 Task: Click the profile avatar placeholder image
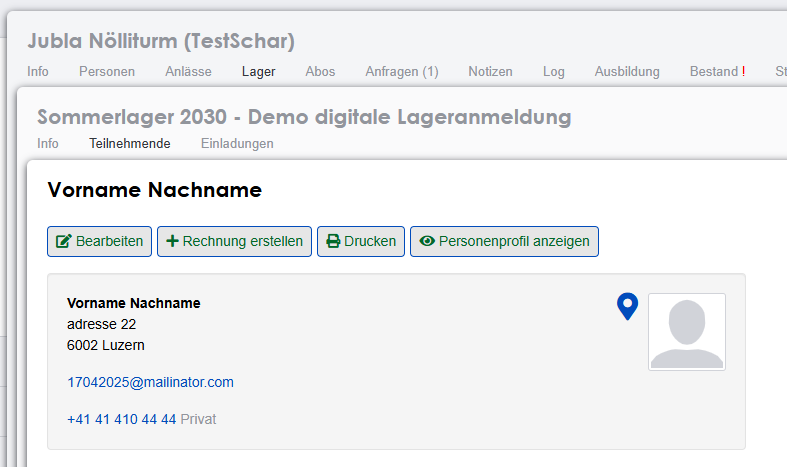pyautogui.click(x=687, y=332)
